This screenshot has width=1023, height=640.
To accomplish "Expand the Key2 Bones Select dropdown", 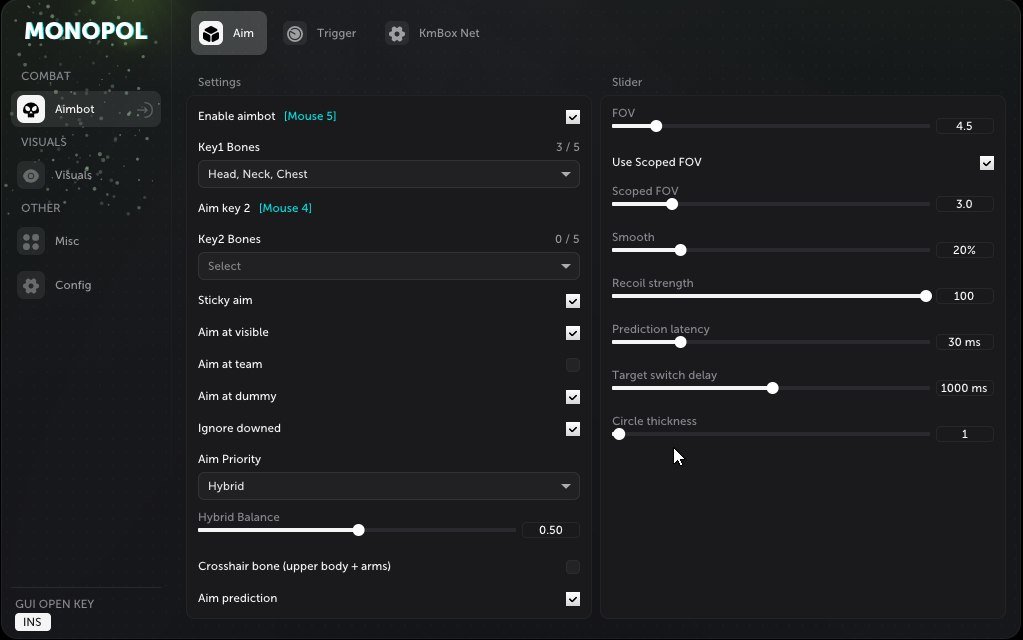I will [389, 266].
